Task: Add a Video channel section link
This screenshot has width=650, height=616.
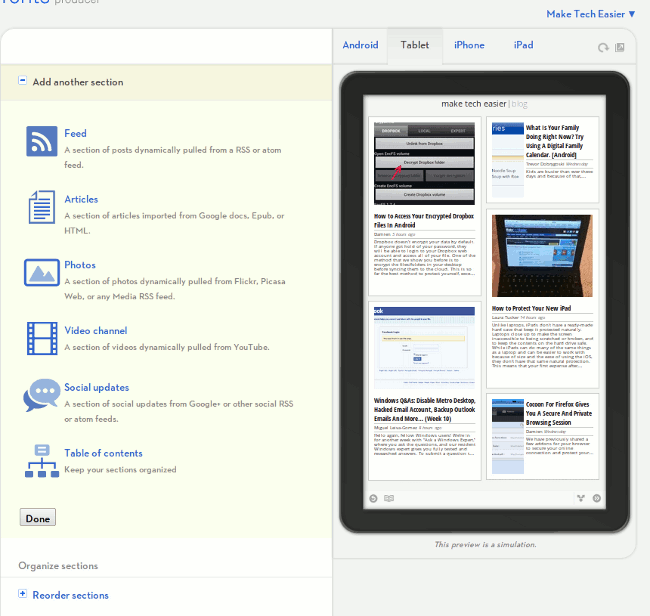Action: pyautogui.click(x=96, y=331)
